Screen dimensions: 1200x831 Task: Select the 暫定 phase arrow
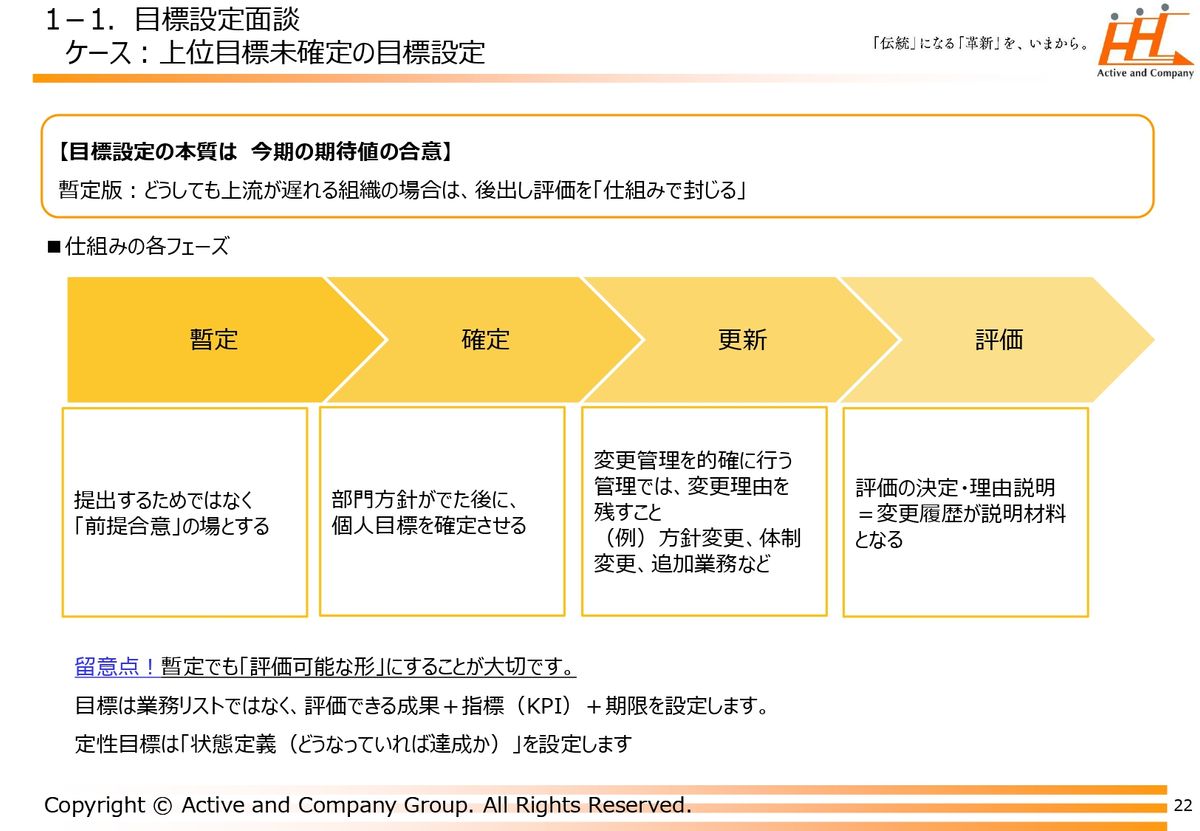coord(213,340)
